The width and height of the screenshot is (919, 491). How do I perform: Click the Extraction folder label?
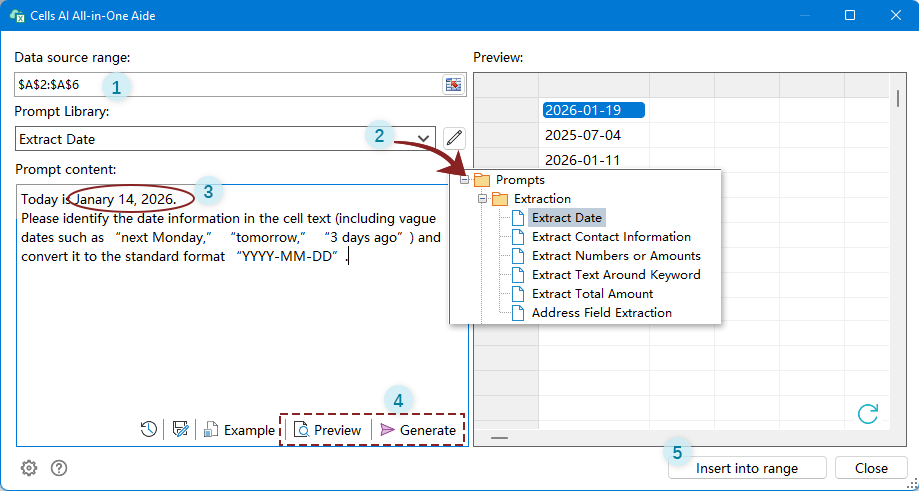coord(542,199)
